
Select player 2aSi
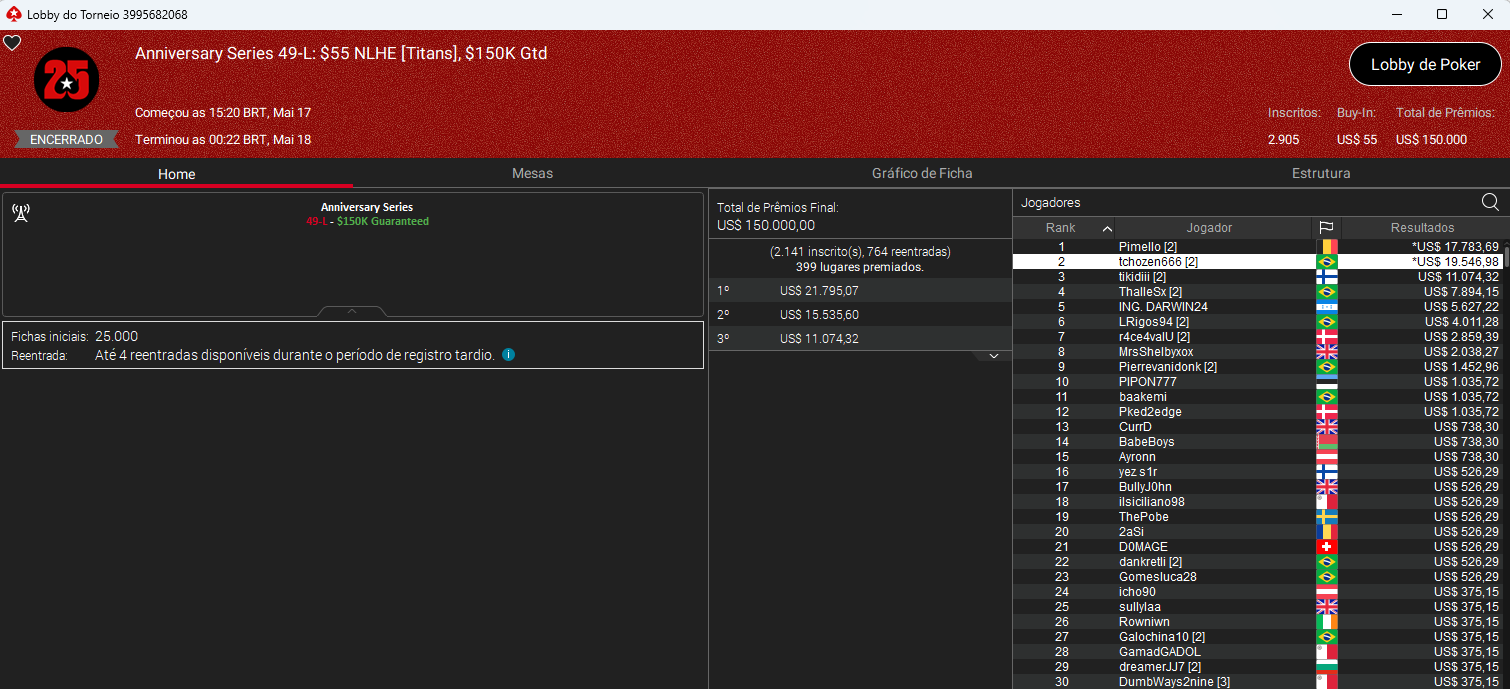pos(1258,532)
